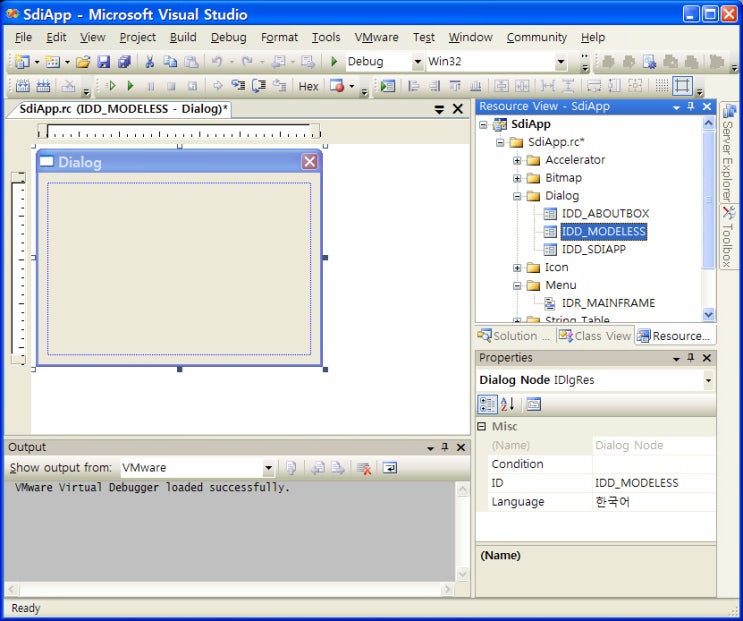Open the Toolbox side panel
The height and width of the screenshot is (621, 743).
(x=727, y=237)
